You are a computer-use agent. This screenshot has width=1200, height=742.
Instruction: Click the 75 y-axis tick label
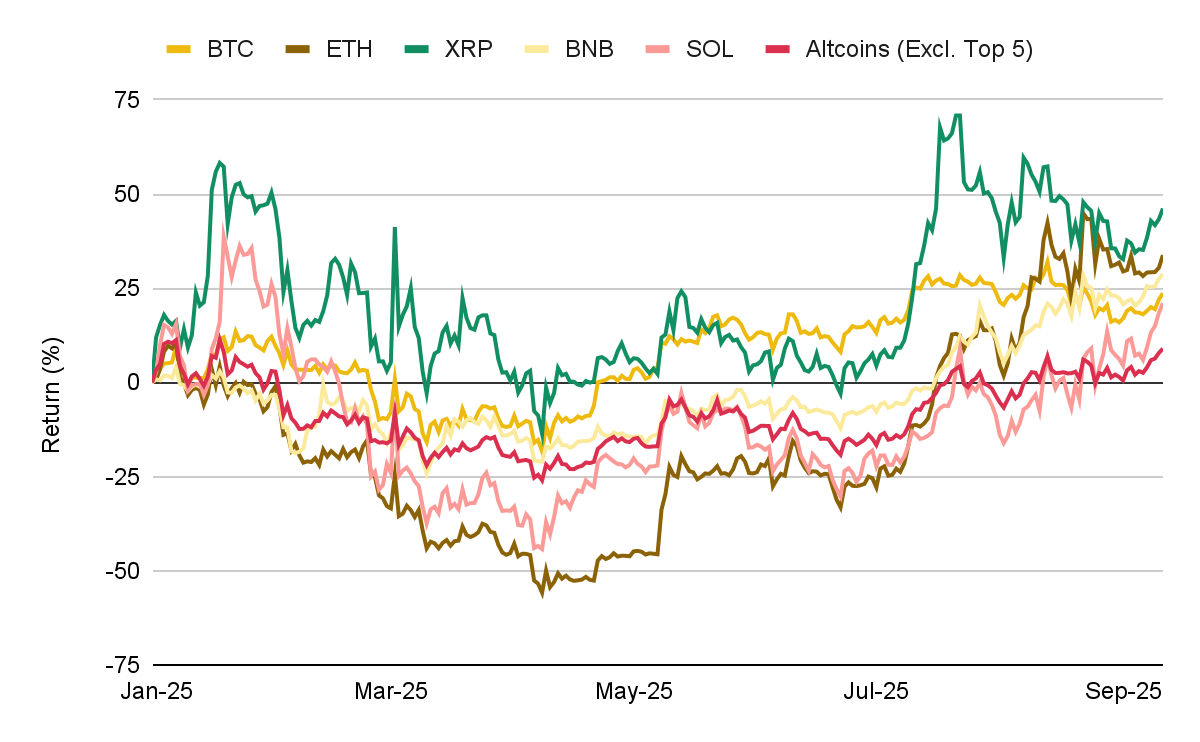point(126,100)
